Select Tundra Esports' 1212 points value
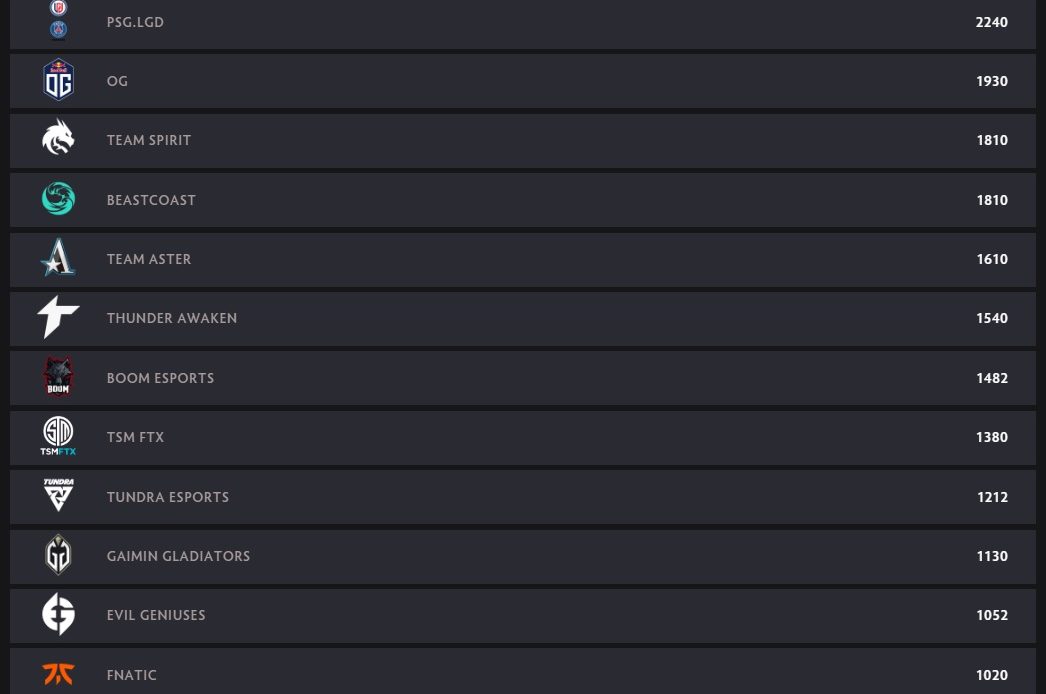Image resolution: width=1046 pixels, height=694 pixels. [x=992, y=497]
